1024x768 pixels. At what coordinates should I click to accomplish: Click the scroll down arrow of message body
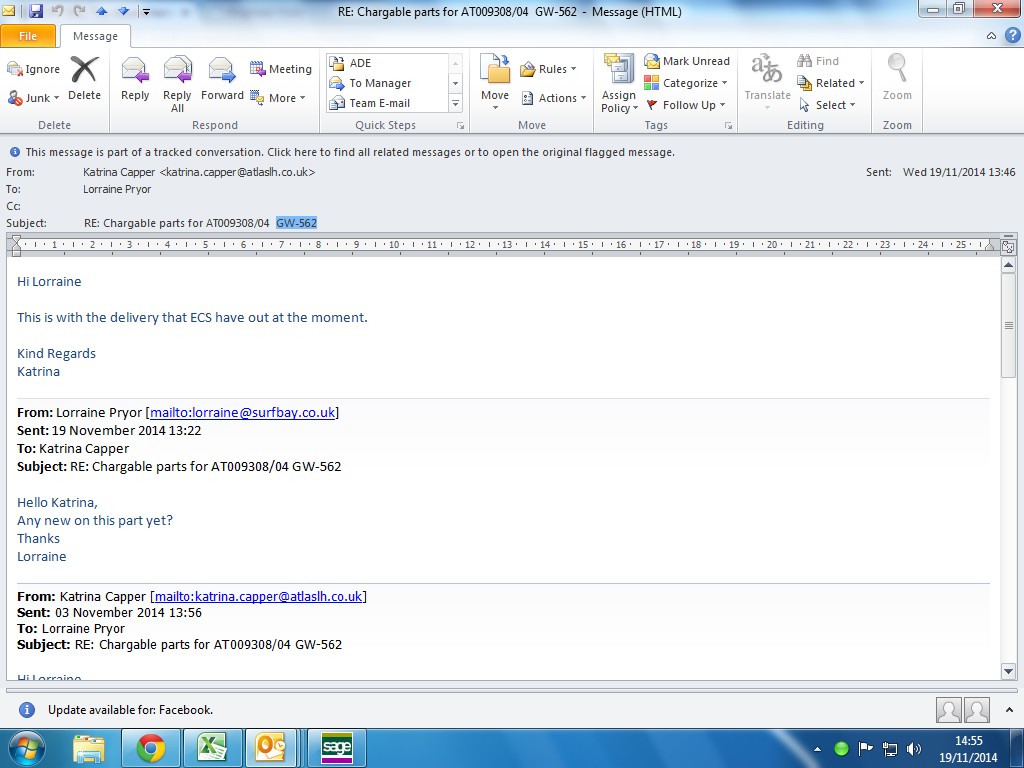pos(1008,671)
